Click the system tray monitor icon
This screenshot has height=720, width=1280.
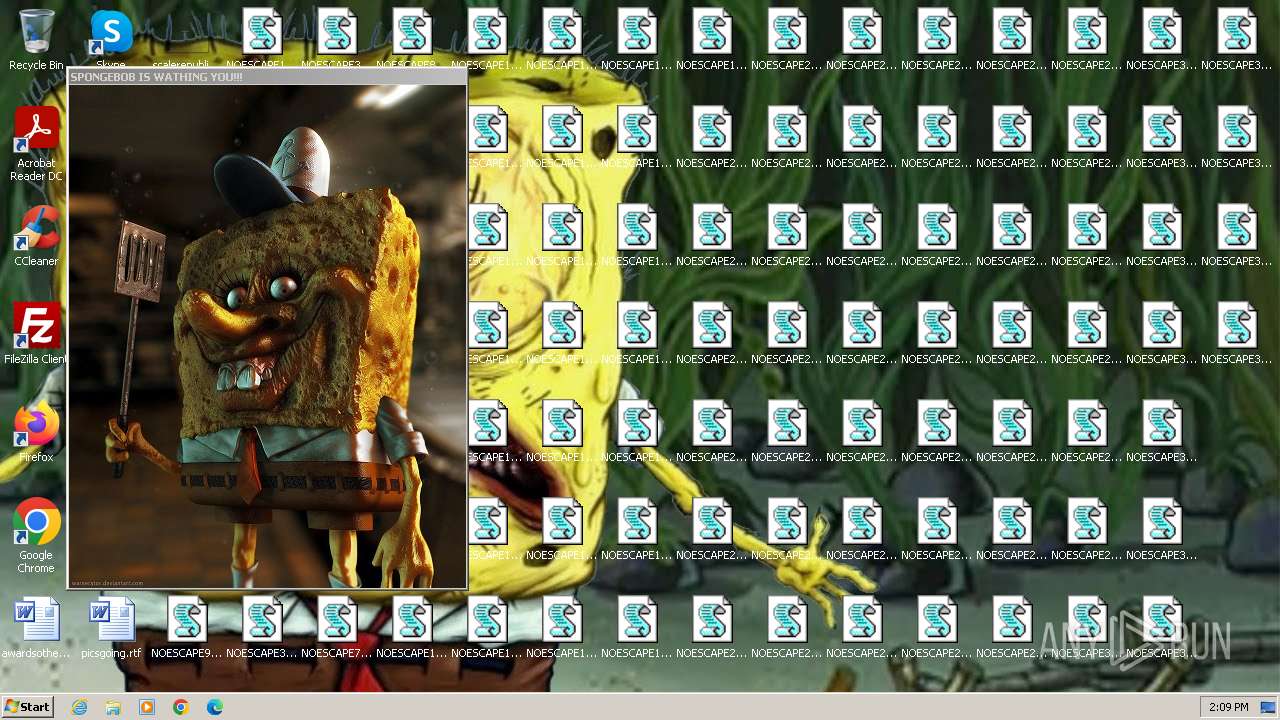click(x=1267, y=707)
